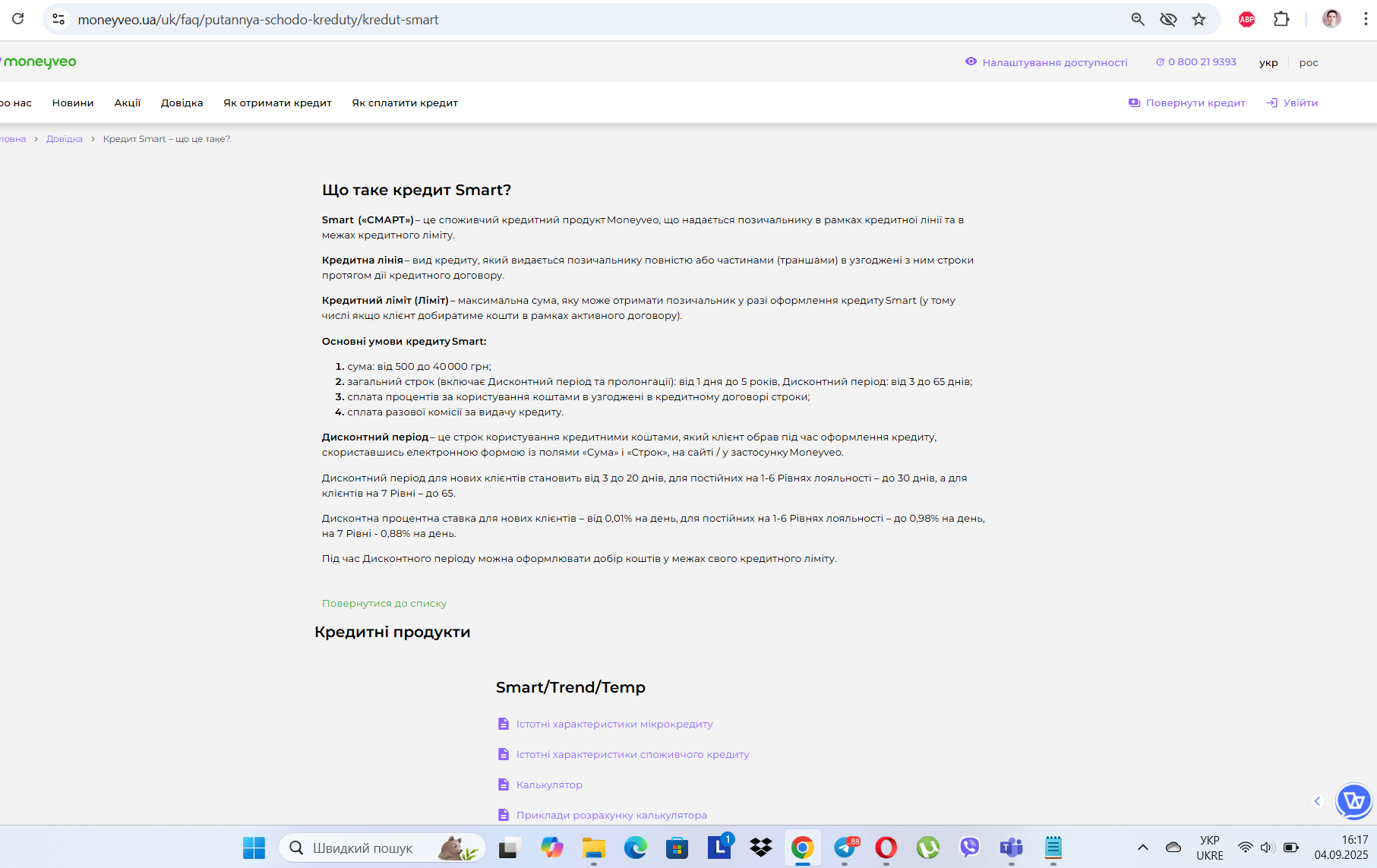Open Viber from the taskbar
The image size is (1377, 868).
coord(969,847)
